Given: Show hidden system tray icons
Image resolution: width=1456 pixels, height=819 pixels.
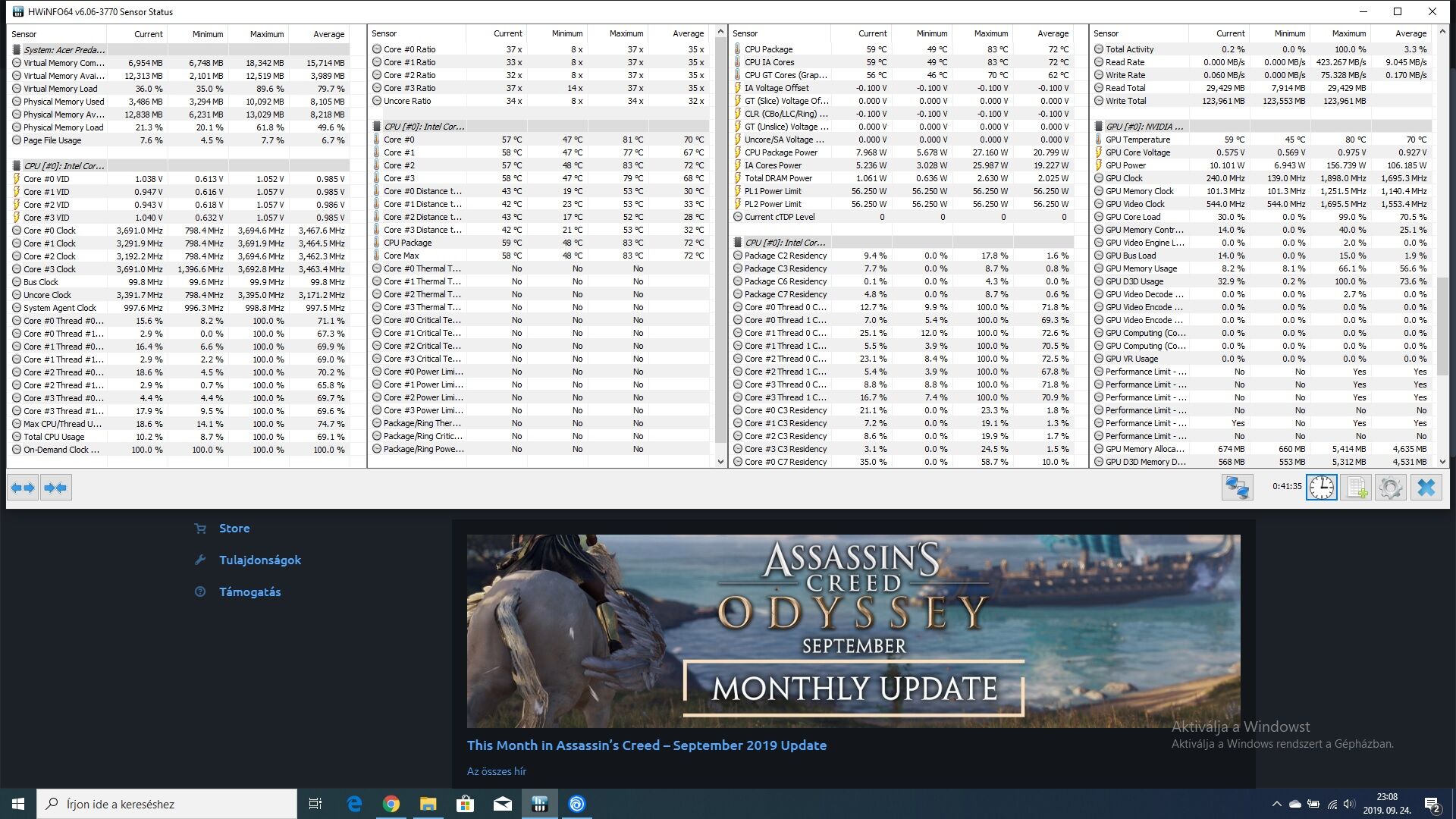Looking at the screenshot, I should 1277,804.
